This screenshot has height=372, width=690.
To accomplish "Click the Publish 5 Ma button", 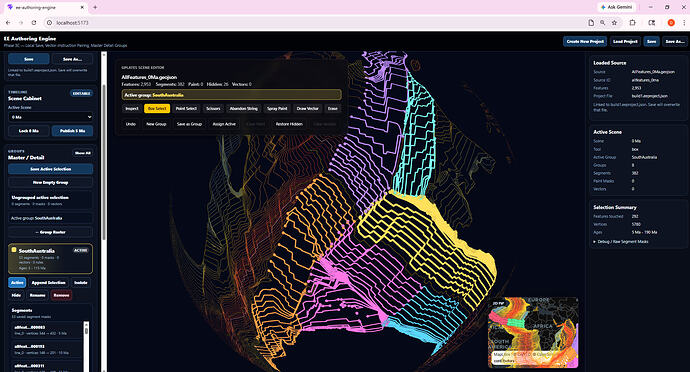I will pos(73,131).
